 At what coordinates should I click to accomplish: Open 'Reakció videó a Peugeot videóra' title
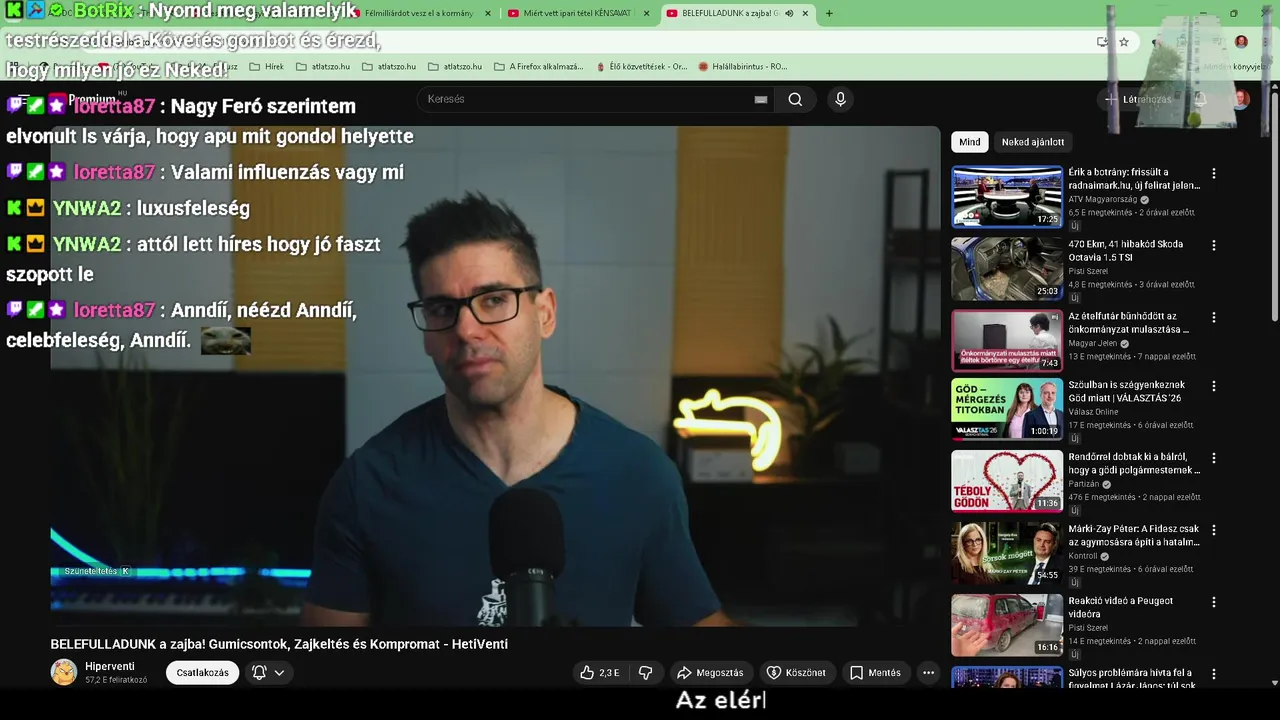point(1120,607)
